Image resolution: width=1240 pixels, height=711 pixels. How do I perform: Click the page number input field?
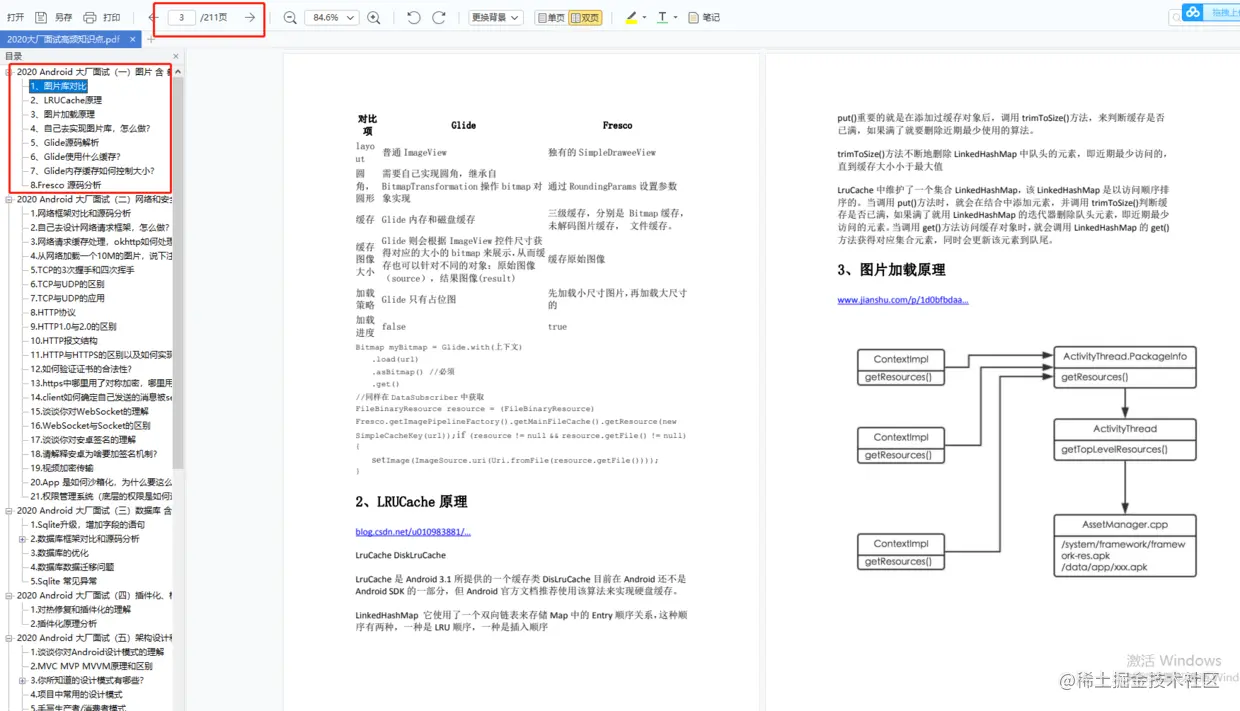181,17
